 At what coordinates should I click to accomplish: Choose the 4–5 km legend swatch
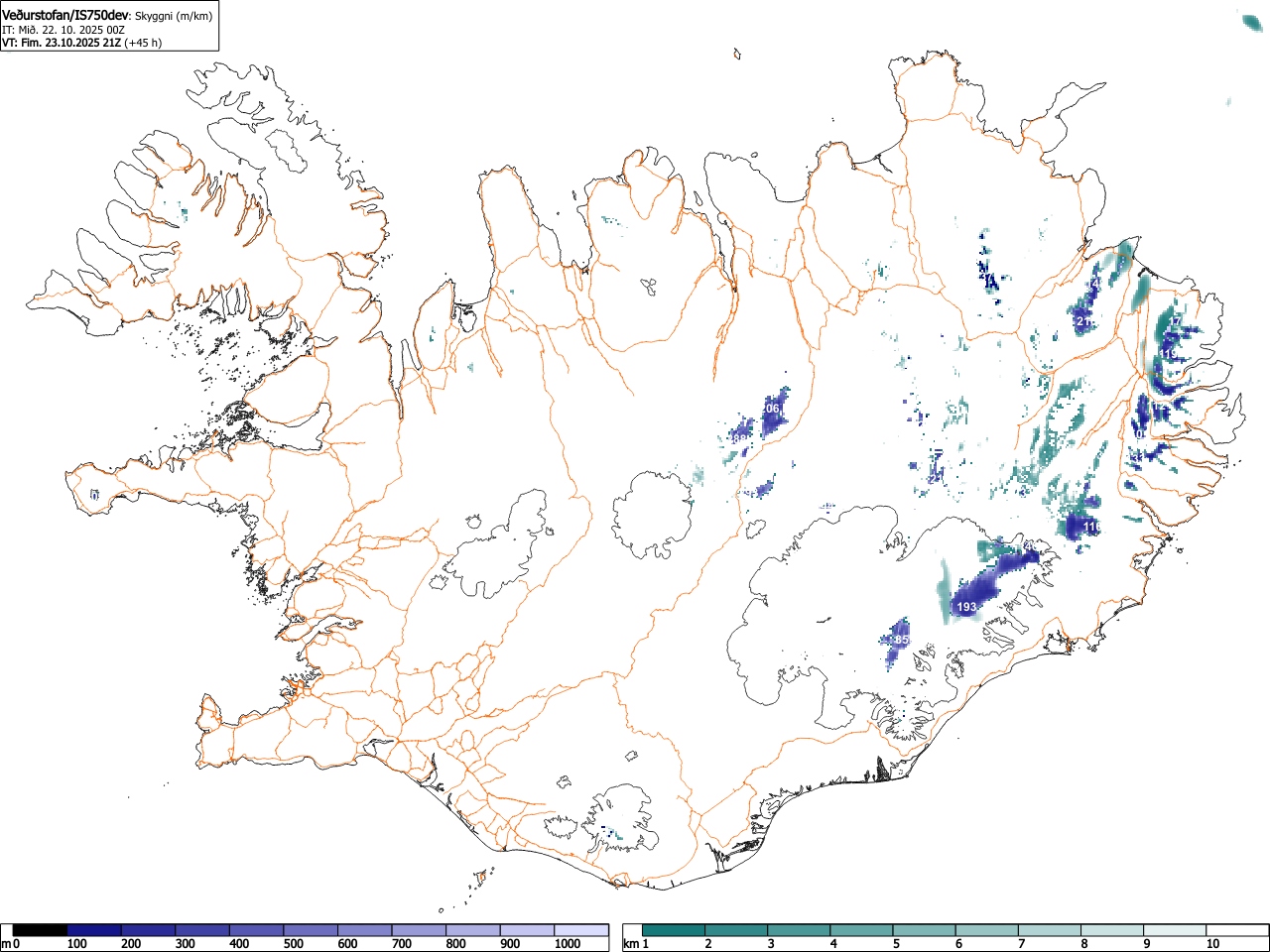pyautogui.click(x=862, y=930)
